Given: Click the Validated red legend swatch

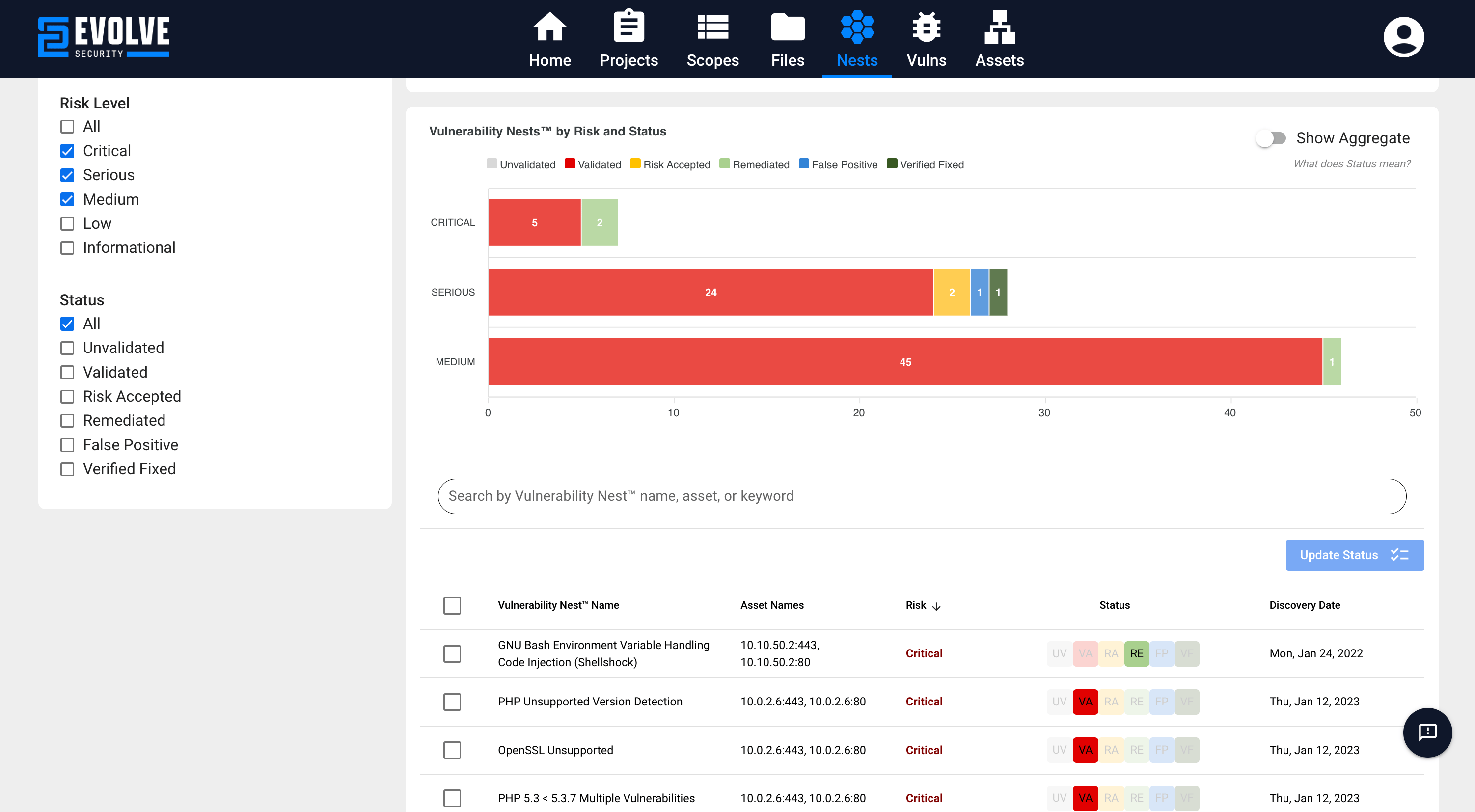Looking at the screenshot, I should click(x=569, y=164).
